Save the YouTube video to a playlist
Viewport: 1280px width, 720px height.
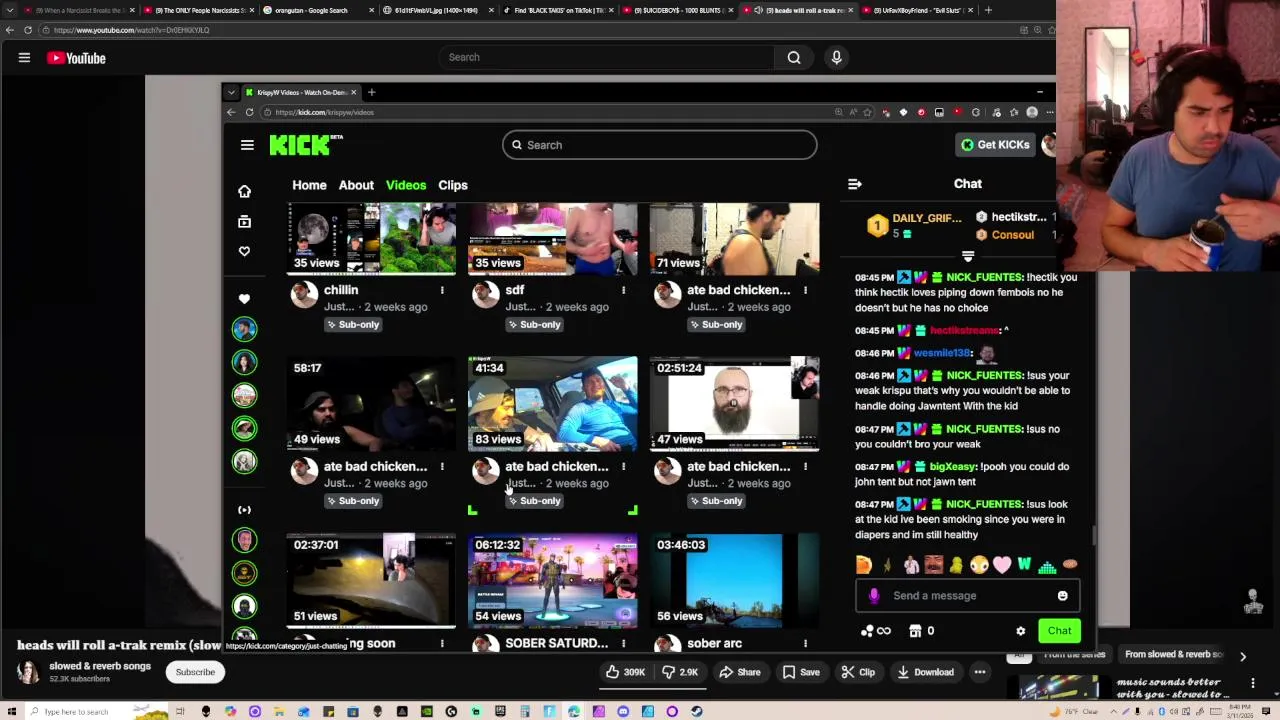802,672
